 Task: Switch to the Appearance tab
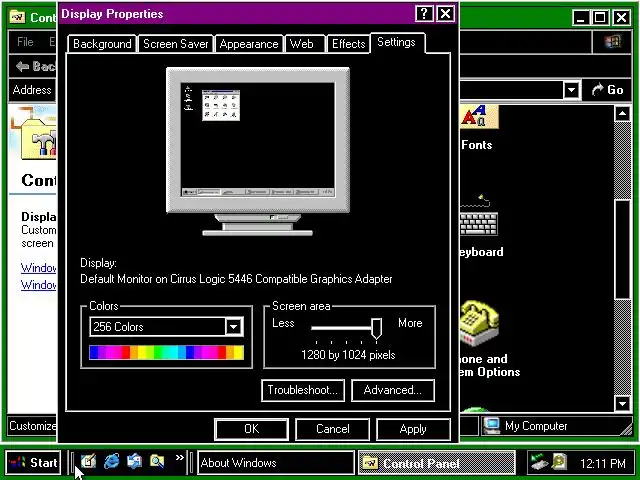click(249, 44)
